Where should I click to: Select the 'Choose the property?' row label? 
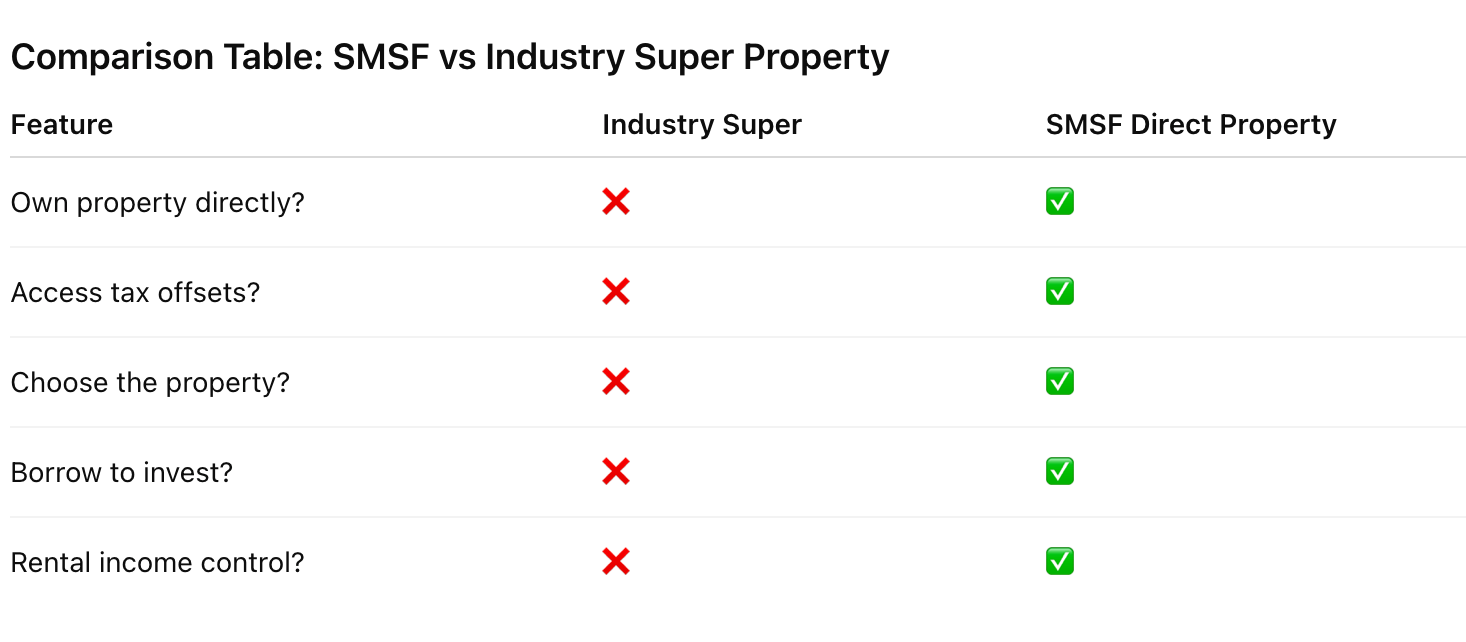pyautogui.click(x=150, y=383)
